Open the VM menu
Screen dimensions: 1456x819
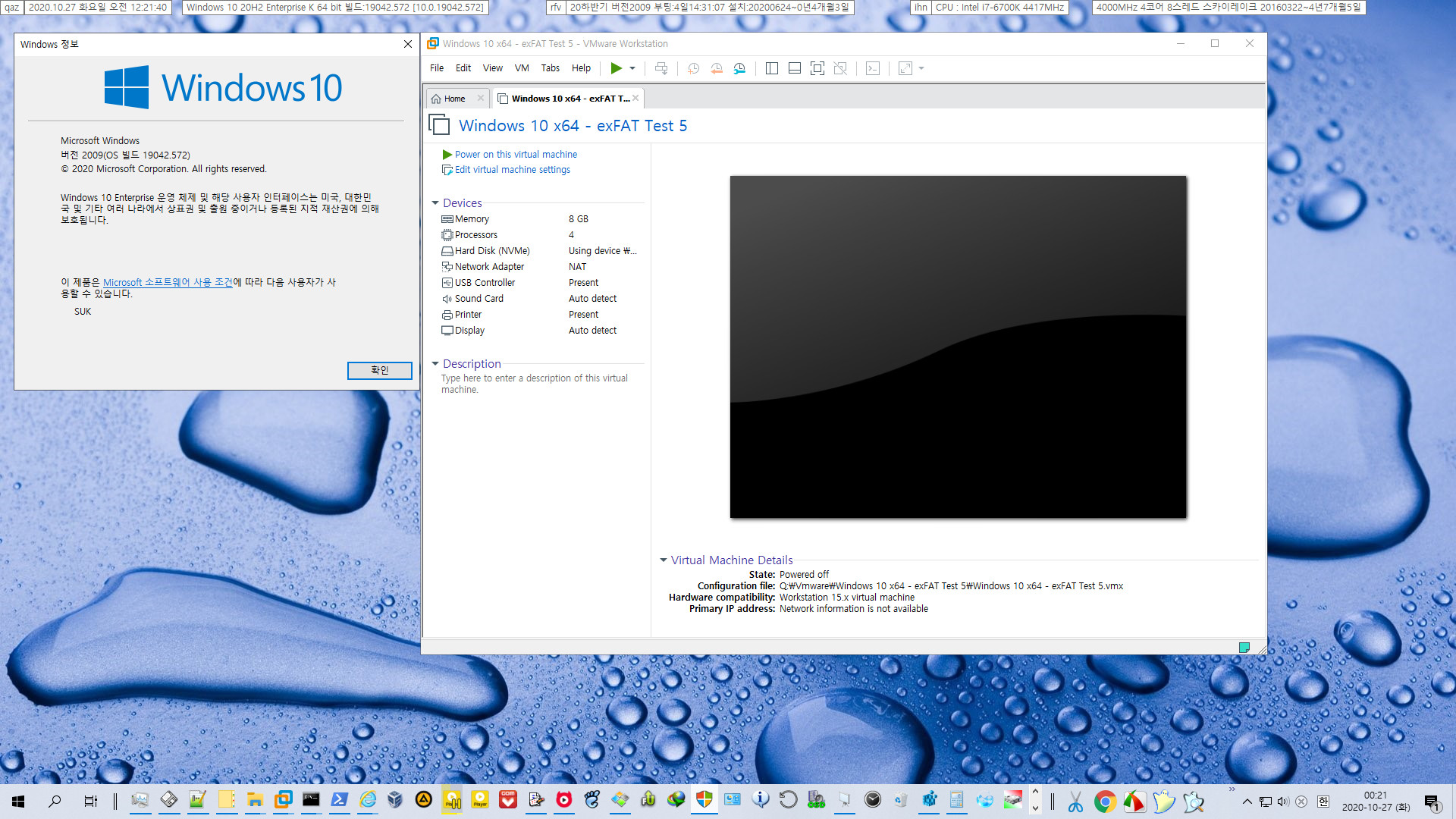coord(522,68)
